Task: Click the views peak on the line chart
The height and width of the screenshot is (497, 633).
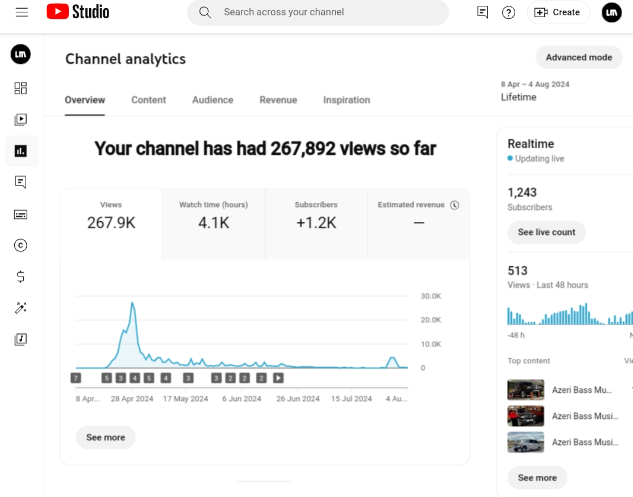Action: pyautogui.click(x=132, y=303)
